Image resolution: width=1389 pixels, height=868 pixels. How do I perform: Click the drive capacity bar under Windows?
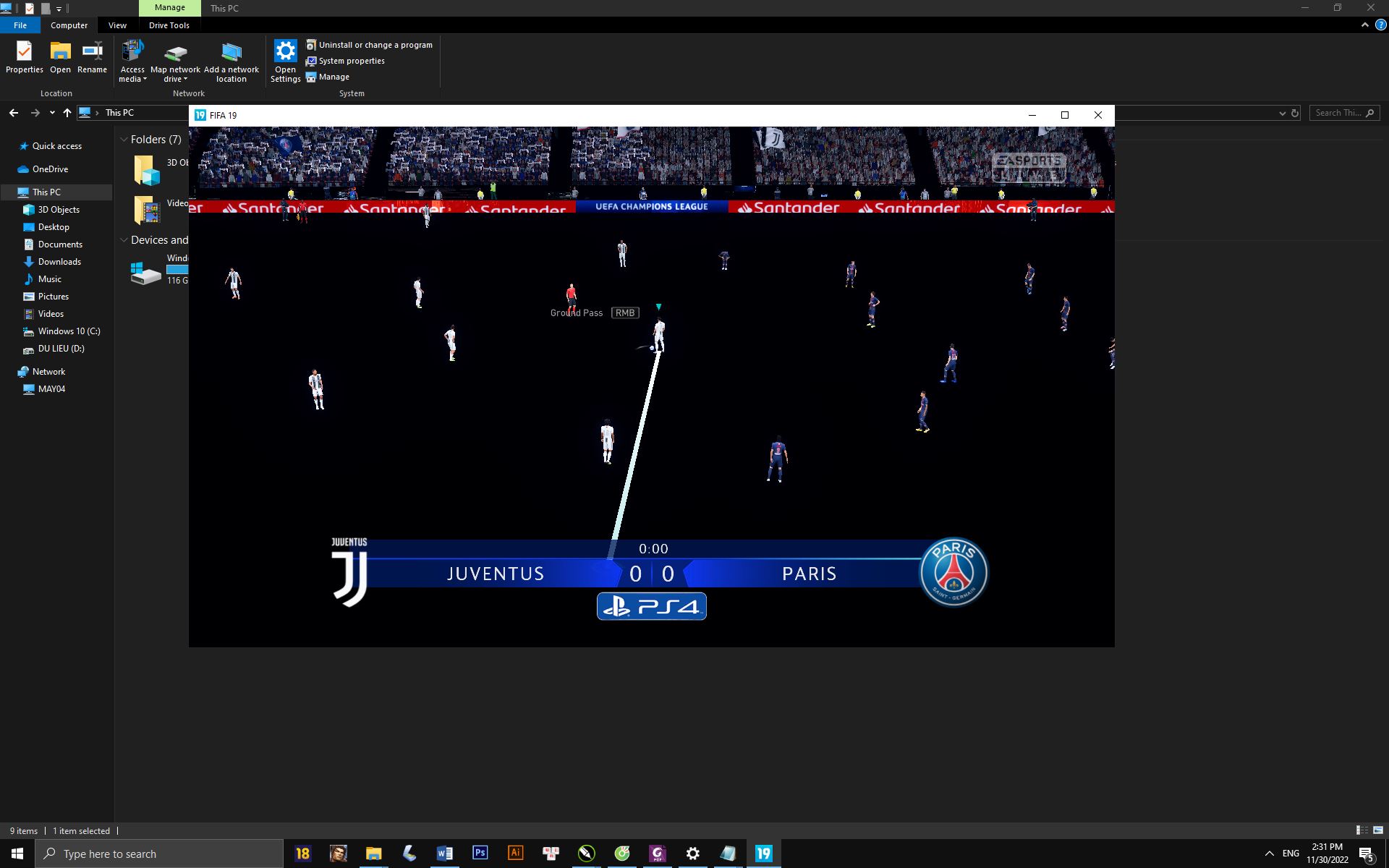point(176,269)
